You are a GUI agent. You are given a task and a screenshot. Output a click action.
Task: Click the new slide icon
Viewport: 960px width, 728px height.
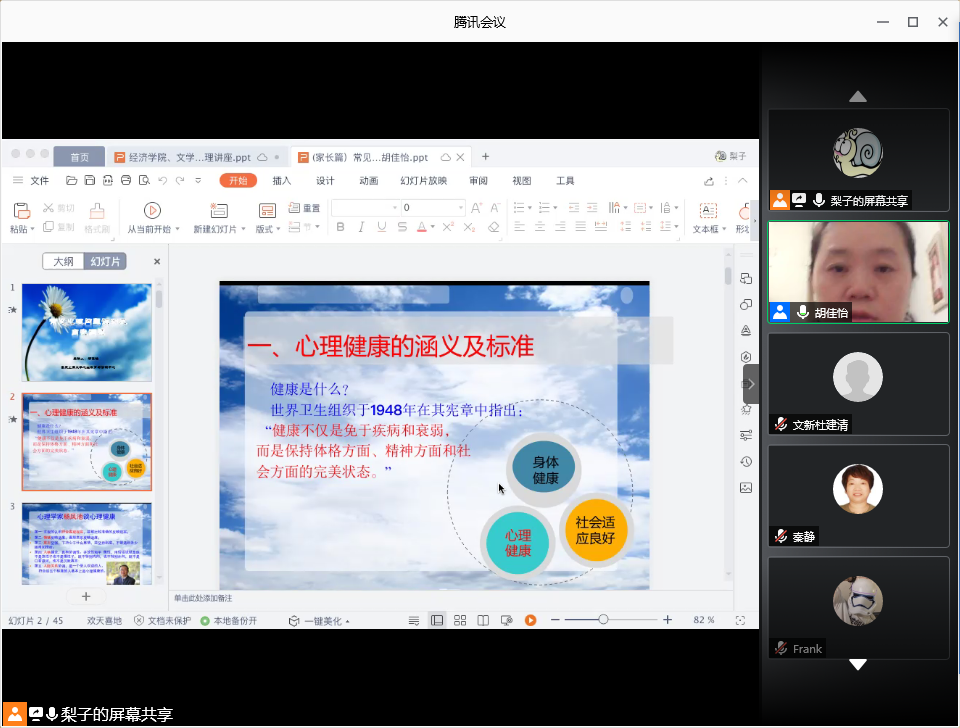click(218, 210)
